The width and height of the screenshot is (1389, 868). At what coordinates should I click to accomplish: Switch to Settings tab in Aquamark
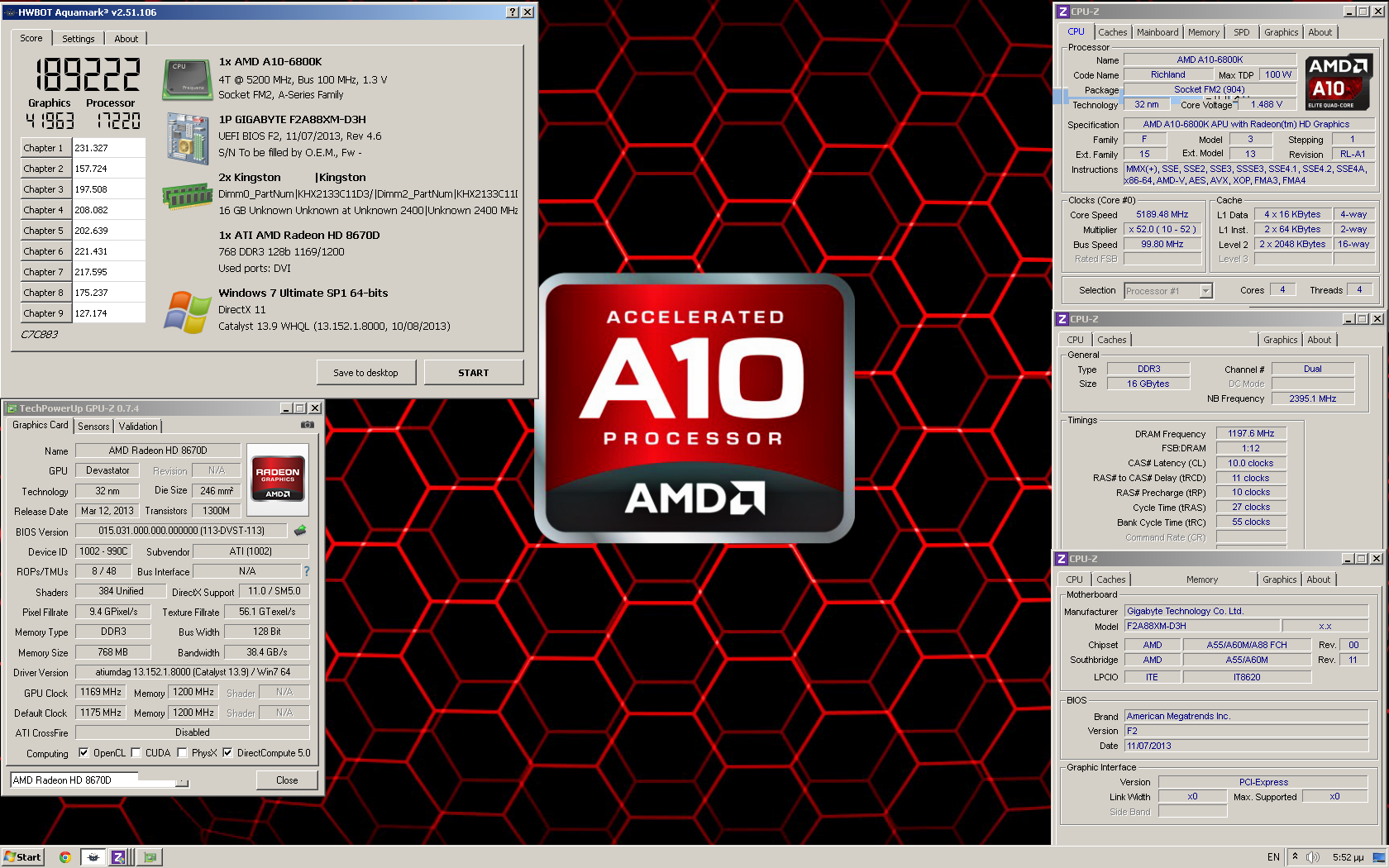pos(79,39)
